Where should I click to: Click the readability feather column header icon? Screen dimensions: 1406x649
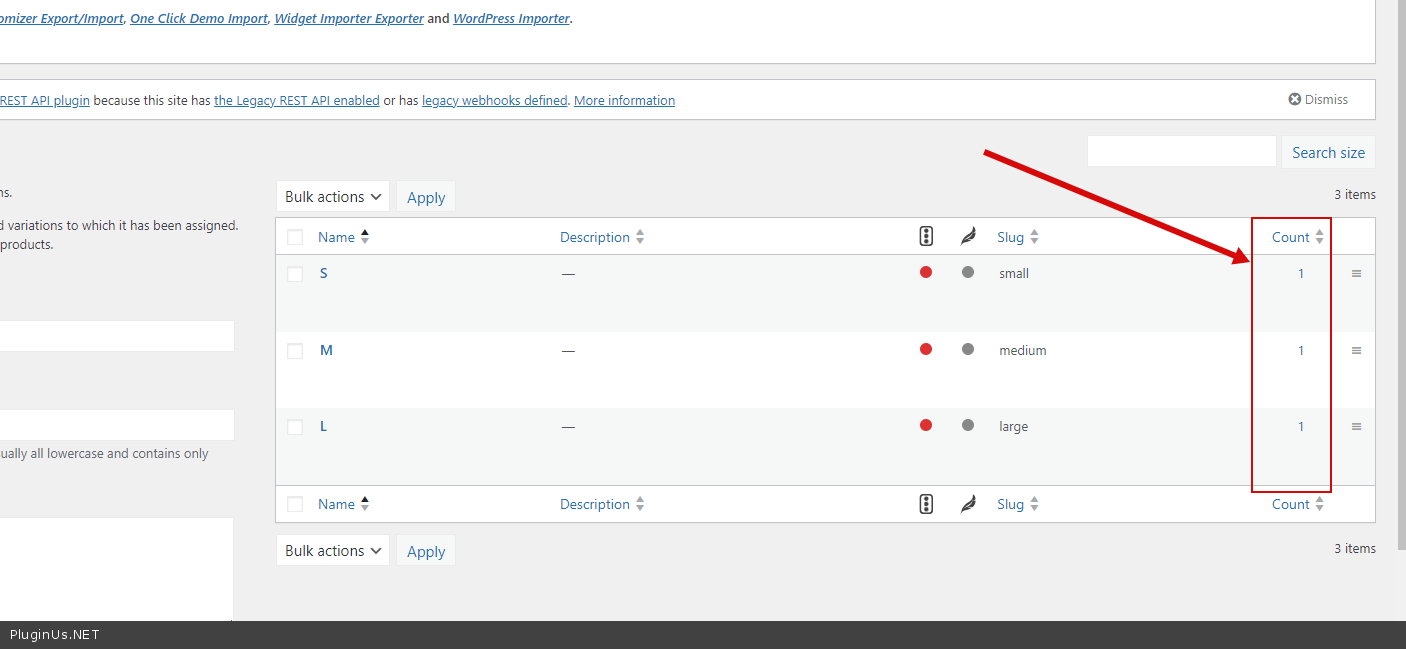coord(967,237)
